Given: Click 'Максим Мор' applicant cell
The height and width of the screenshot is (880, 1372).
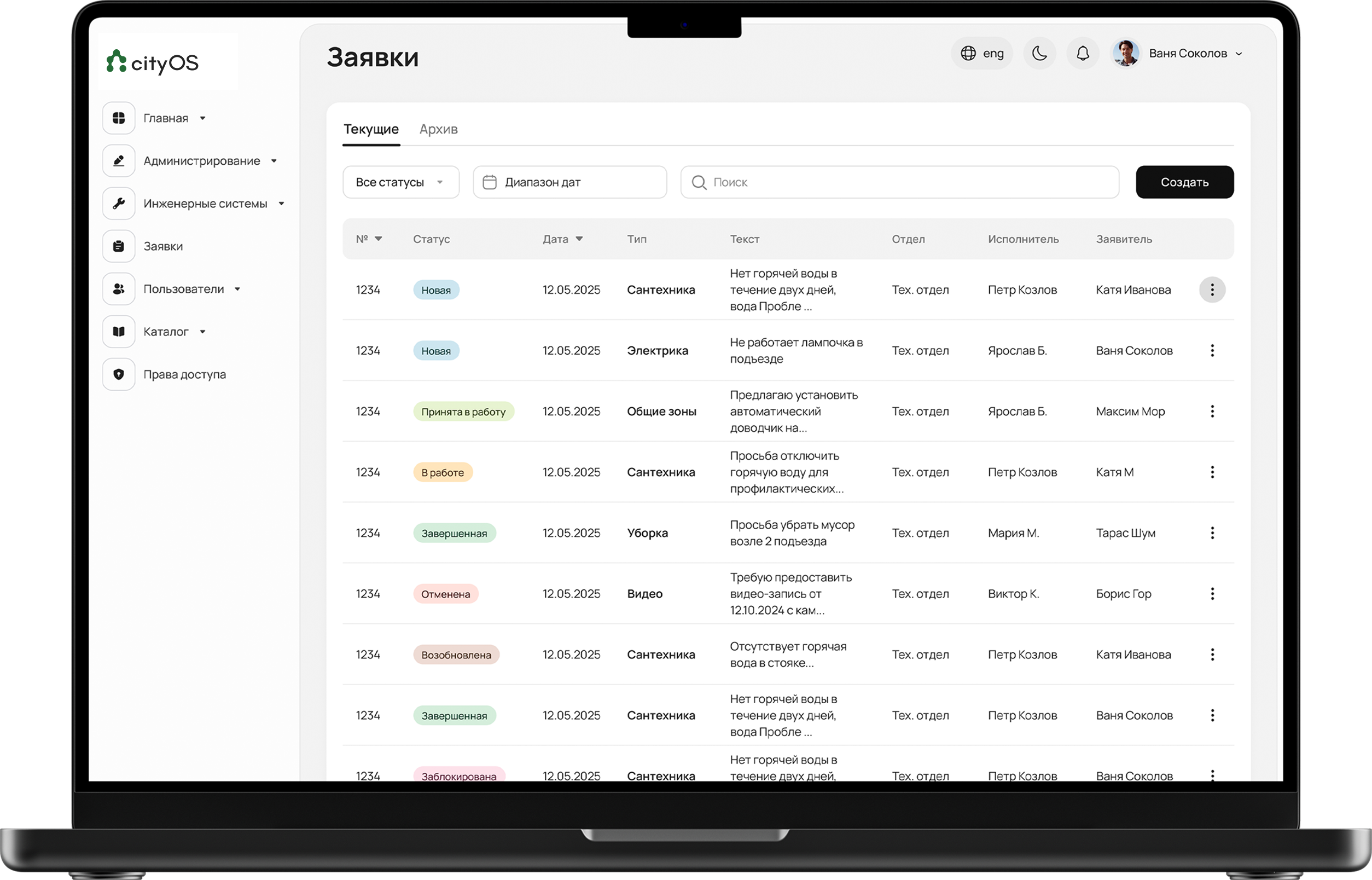Looking at the screenshot, I should point(1130,412).
